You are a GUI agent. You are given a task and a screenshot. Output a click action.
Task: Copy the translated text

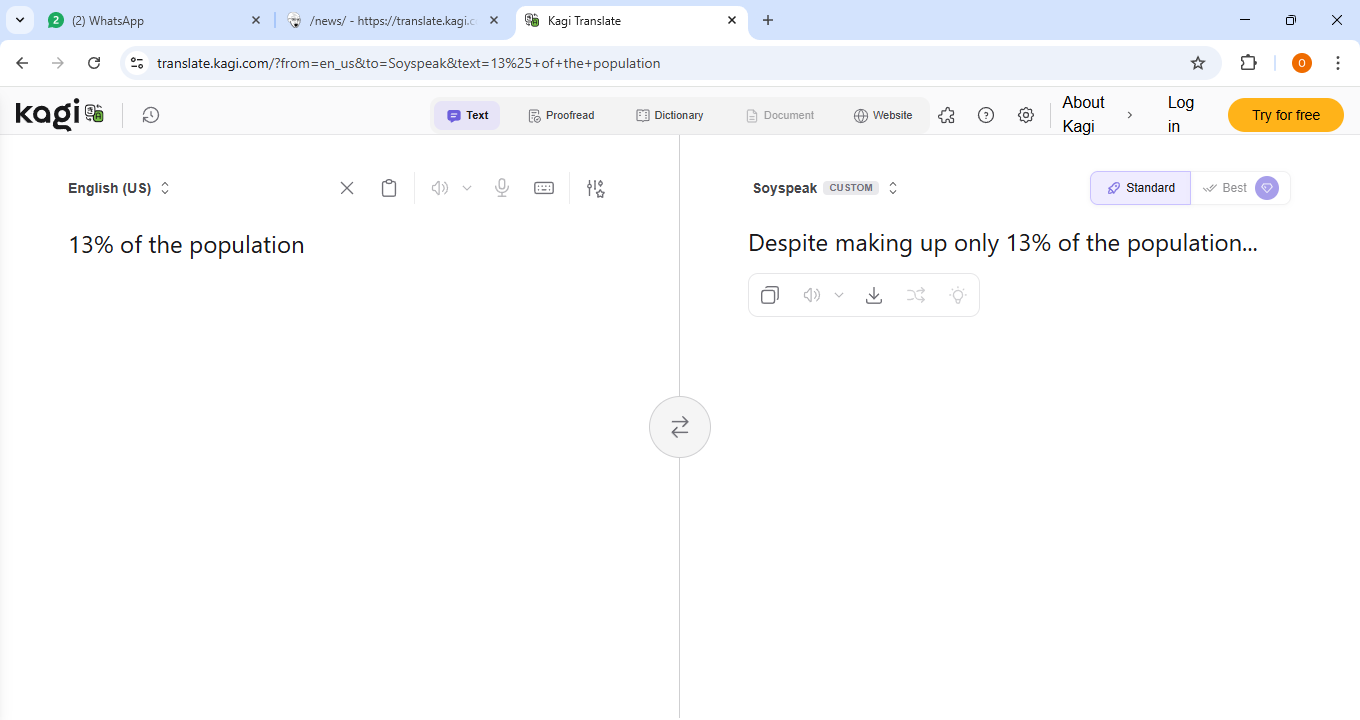[770, 295]
